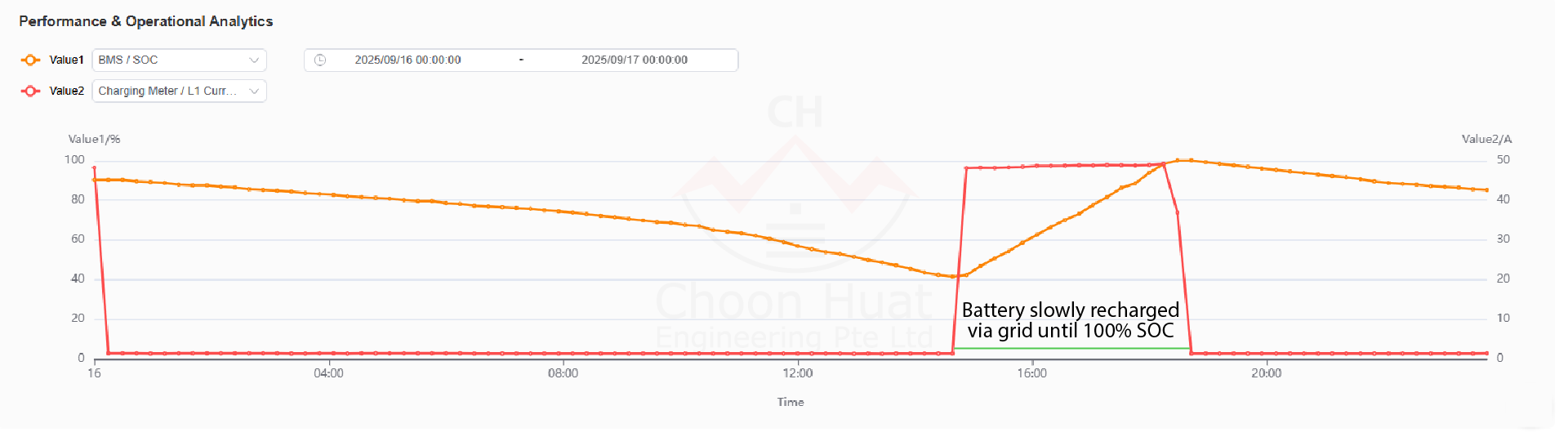Select the 20:00 time axis tick label
The height and width of the screenshot is (437, 1568).
point(1266,373)
